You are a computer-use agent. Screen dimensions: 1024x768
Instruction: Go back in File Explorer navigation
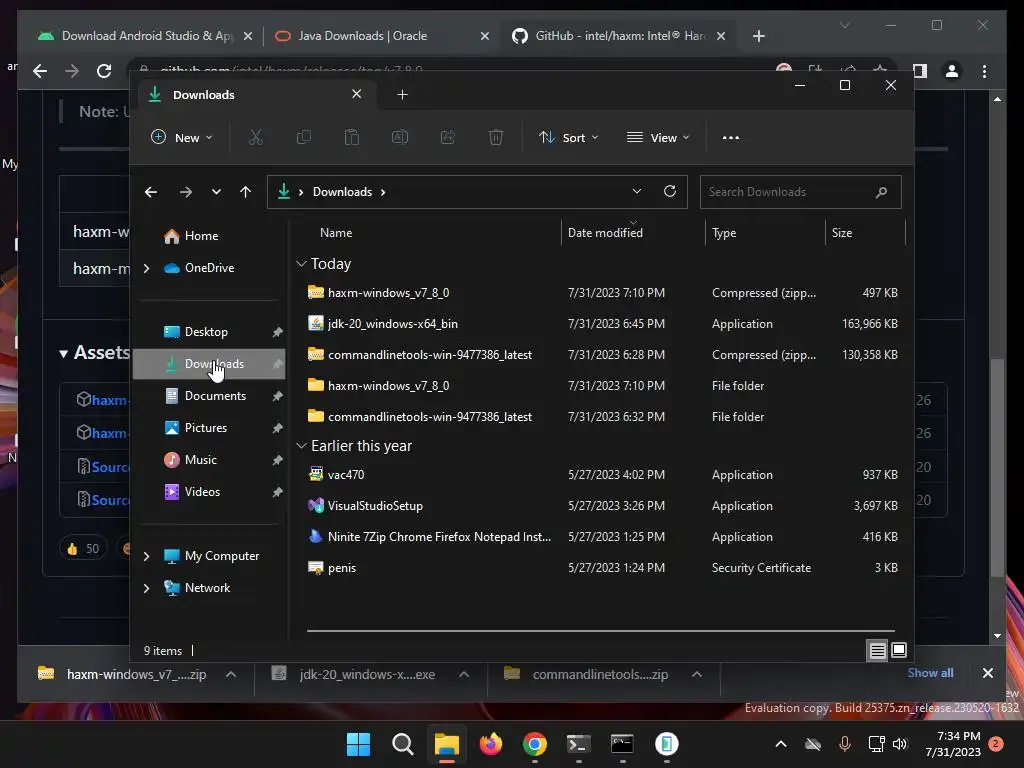pyautogui.click(x=151, y=192)
